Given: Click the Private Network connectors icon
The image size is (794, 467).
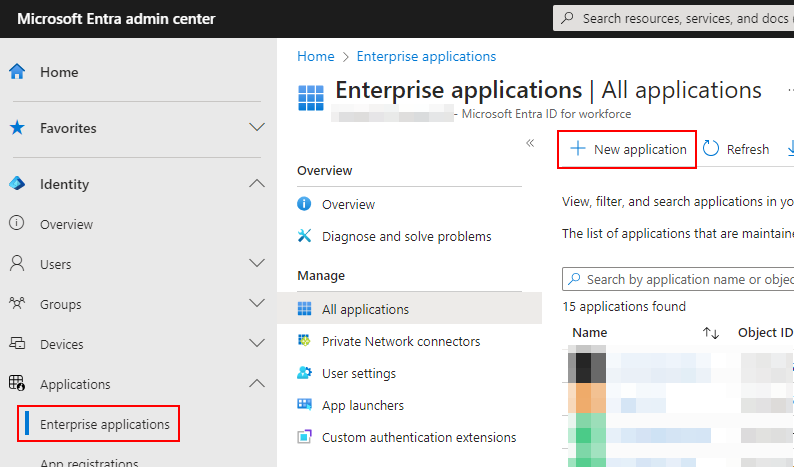Looking at the screenshot, I should pyautogui.click(x=304, y=340).
